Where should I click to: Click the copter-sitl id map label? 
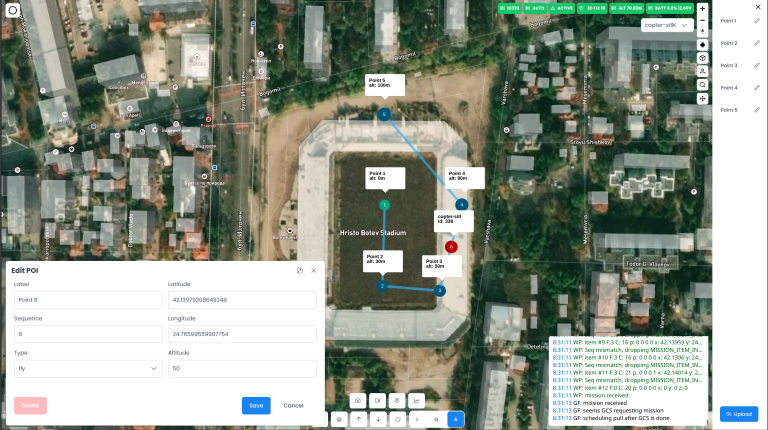click(x=454, y=221)
